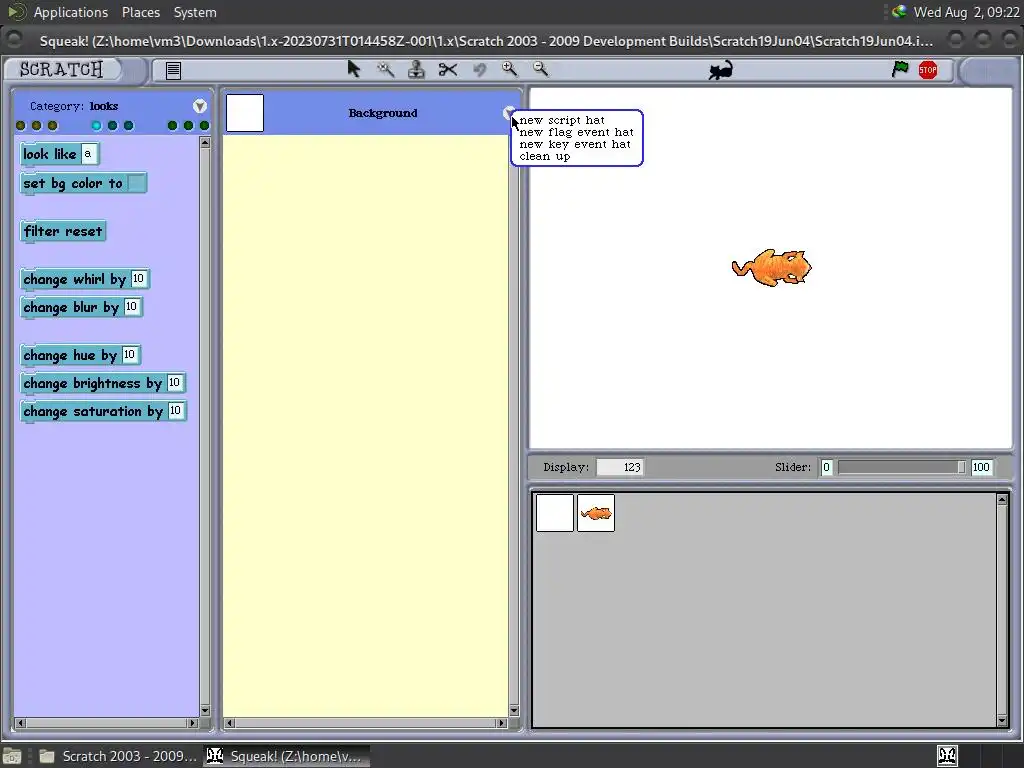Viewport: 1024px width, 768px height.
Task: Click the clock showing Wed Aug 2, 09:22
Action: pos(966,12)
